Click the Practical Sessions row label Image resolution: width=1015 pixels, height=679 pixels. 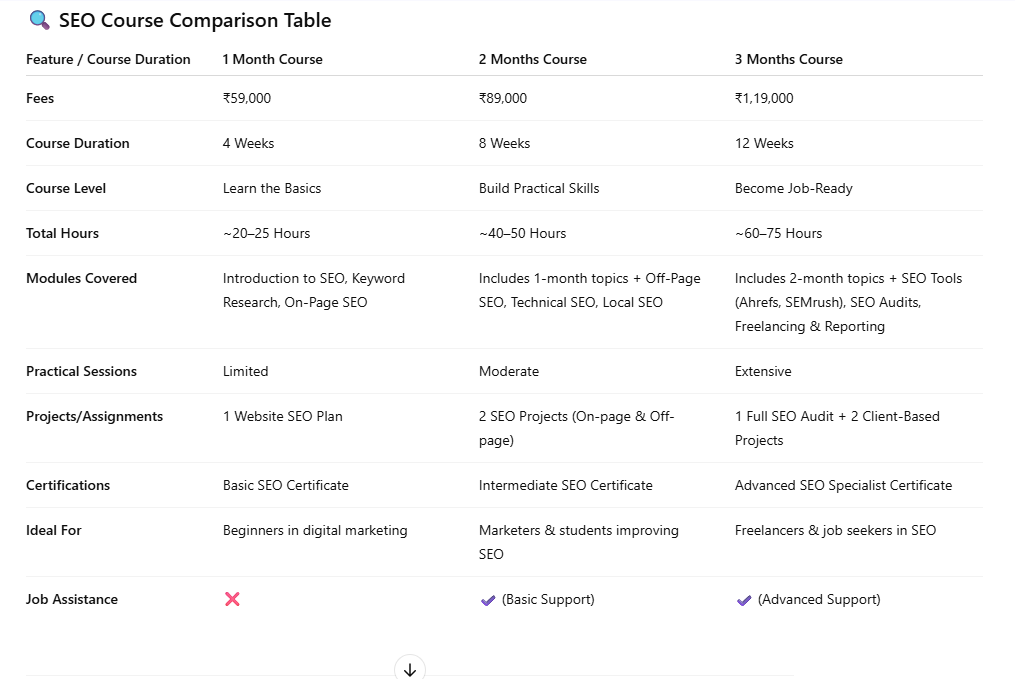pyautogui.click(x=81, y=371)
